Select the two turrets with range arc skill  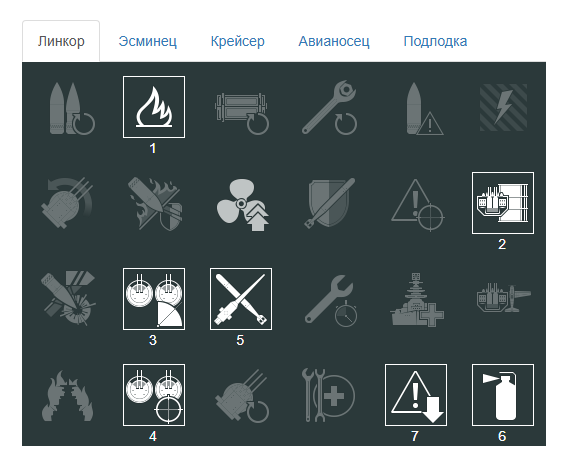(x=154, y=299)
